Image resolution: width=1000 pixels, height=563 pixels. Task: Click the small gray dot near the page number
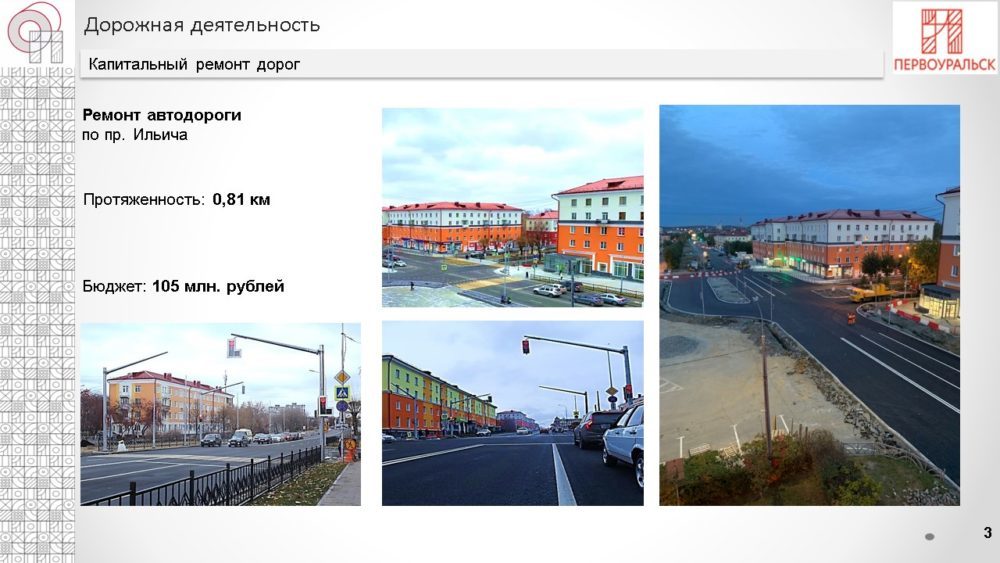coord(929,537)
